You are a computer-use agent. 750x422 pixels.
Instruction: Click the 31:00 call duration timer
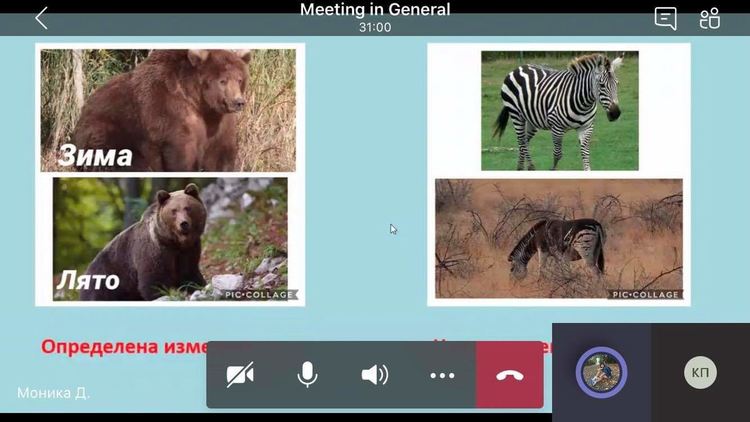click(375, 27)
